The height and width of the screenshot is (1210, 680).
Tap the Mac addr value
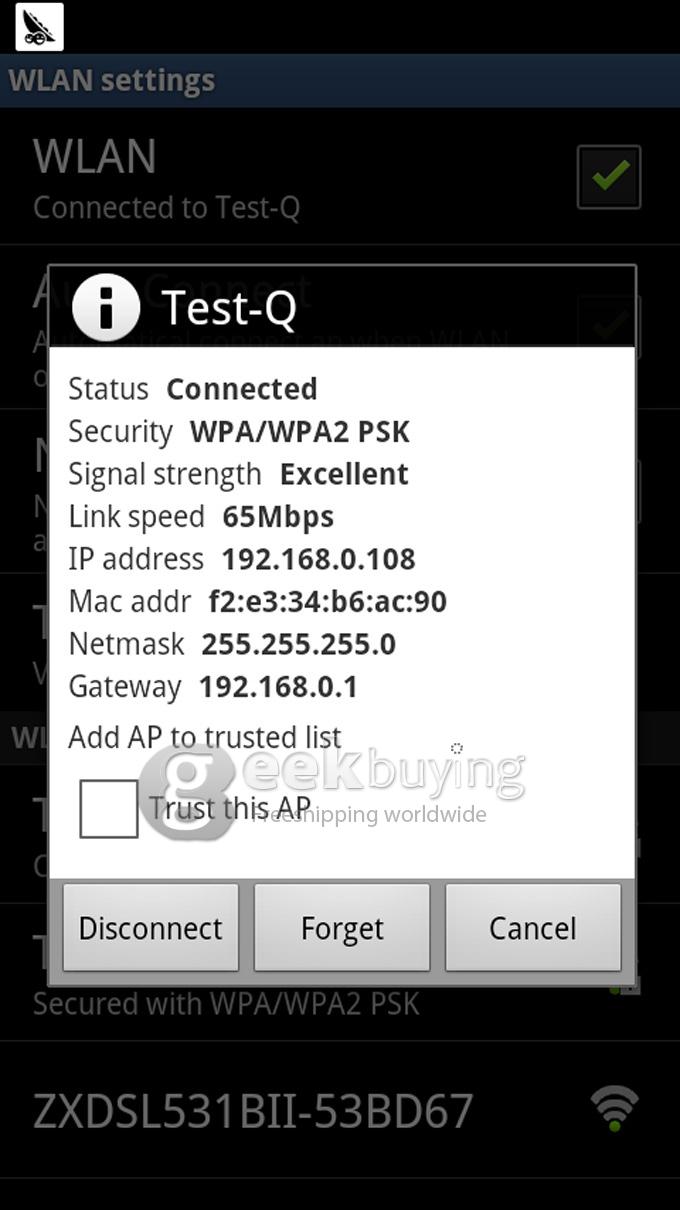pyautogui.click(x=328, y=602)
